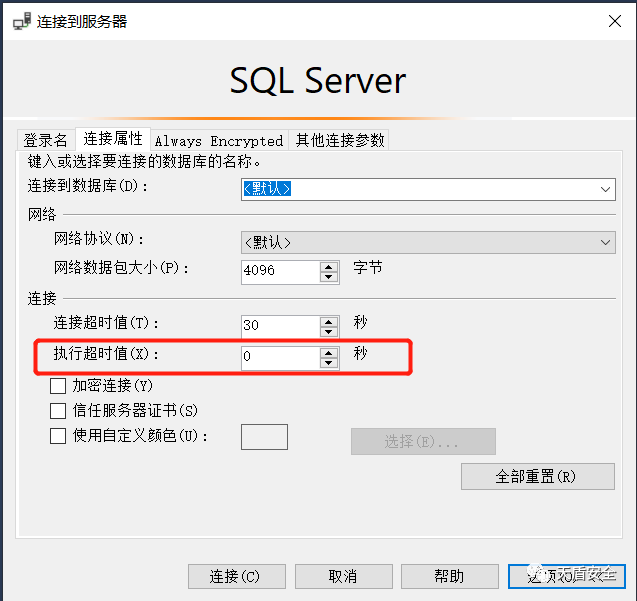The height and width of the screenshot is (601, 637).
Task: Increase execution timeout value with up arrow
Action: pos(329,352)
